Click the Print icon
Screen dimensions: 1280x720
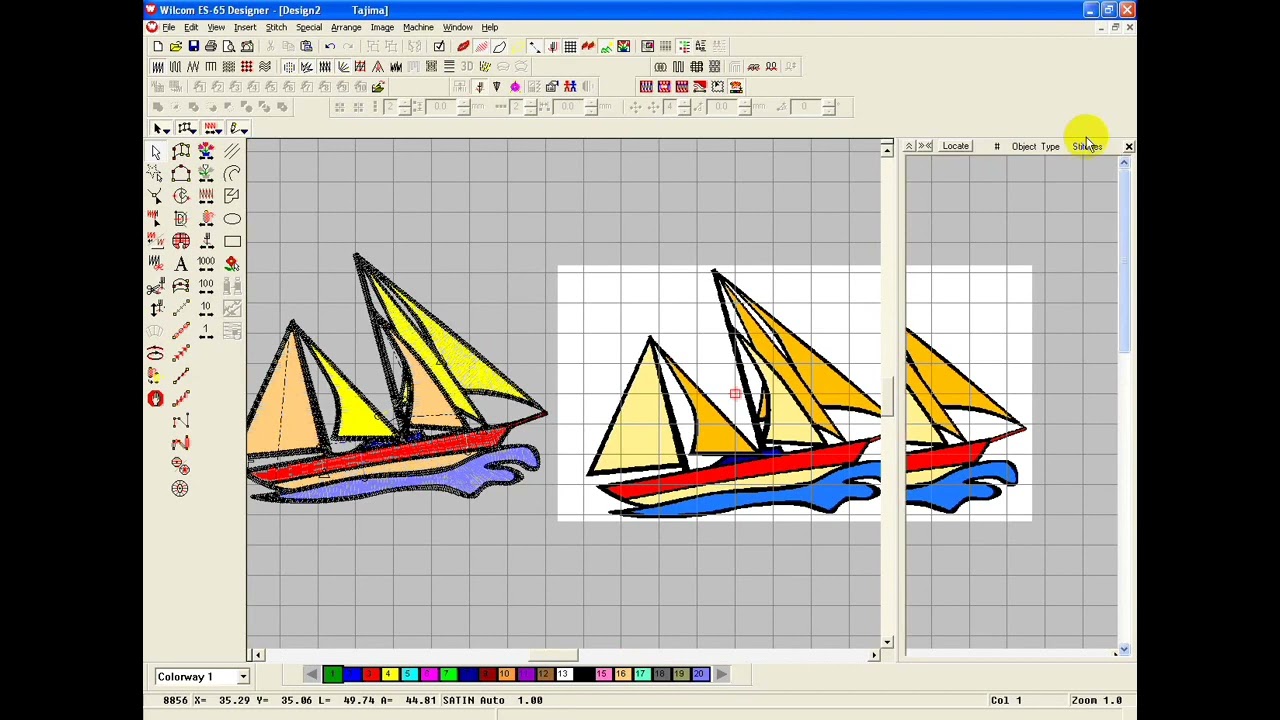211,46
